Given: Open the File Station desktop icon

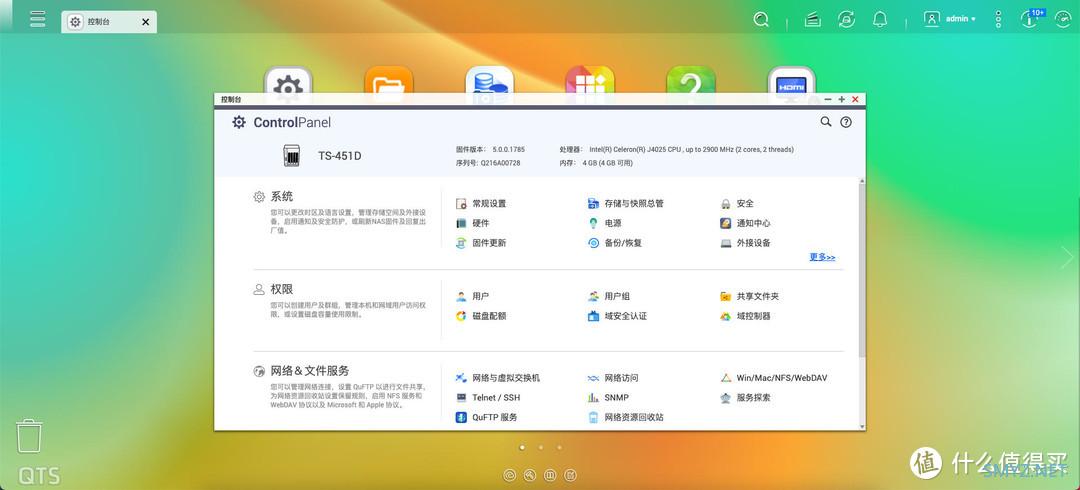Looking at the screenshot, I should (x=388, y=81).
